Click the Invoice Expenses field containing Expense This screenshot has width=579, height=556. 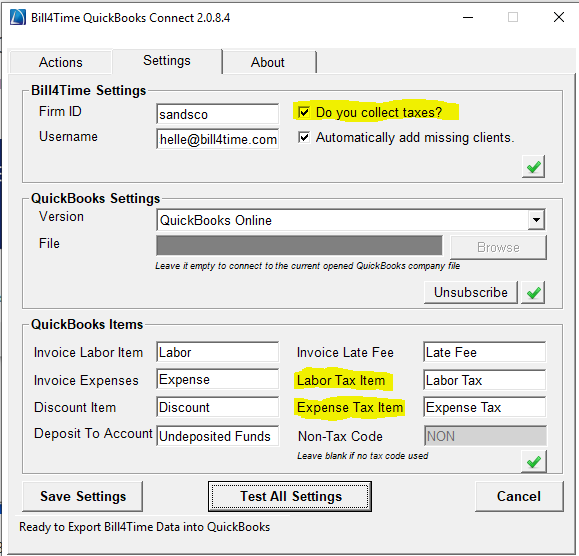coord(217,379)
